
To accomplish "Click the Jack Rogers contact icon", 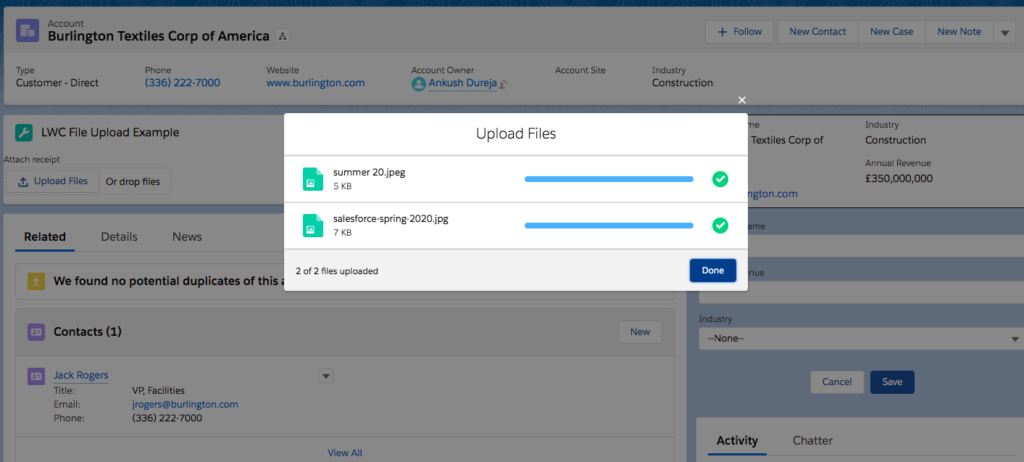I will [36, 376].
